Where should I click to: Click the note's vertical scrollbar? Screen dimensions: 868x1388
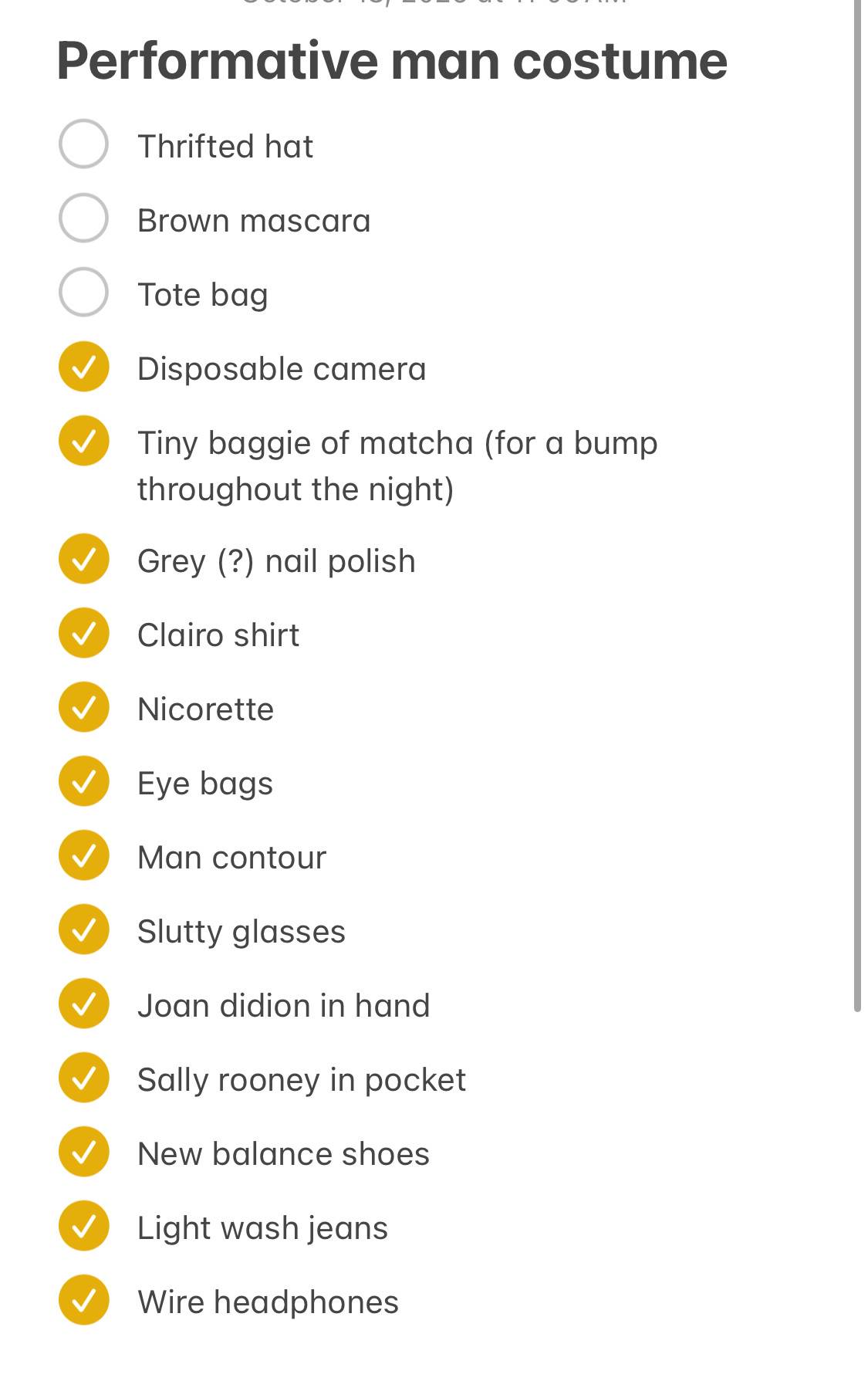tap(857, 506)
